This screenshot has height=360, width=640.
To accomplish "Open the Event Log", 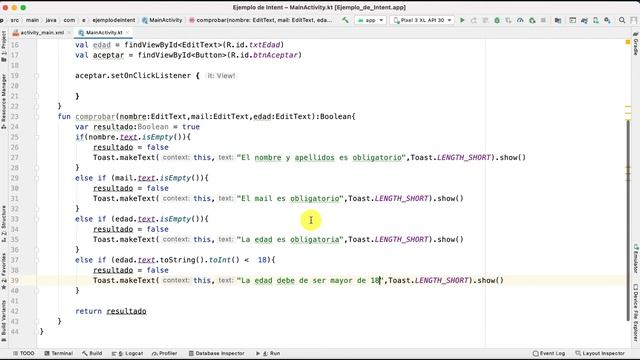I will click(549, 353).
